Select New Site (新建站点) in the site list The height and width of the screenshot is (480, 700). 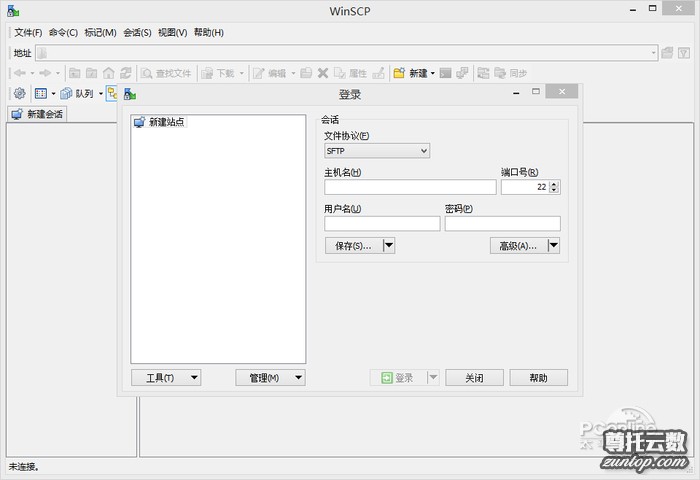pyautogui.click(x=160, y=122)
